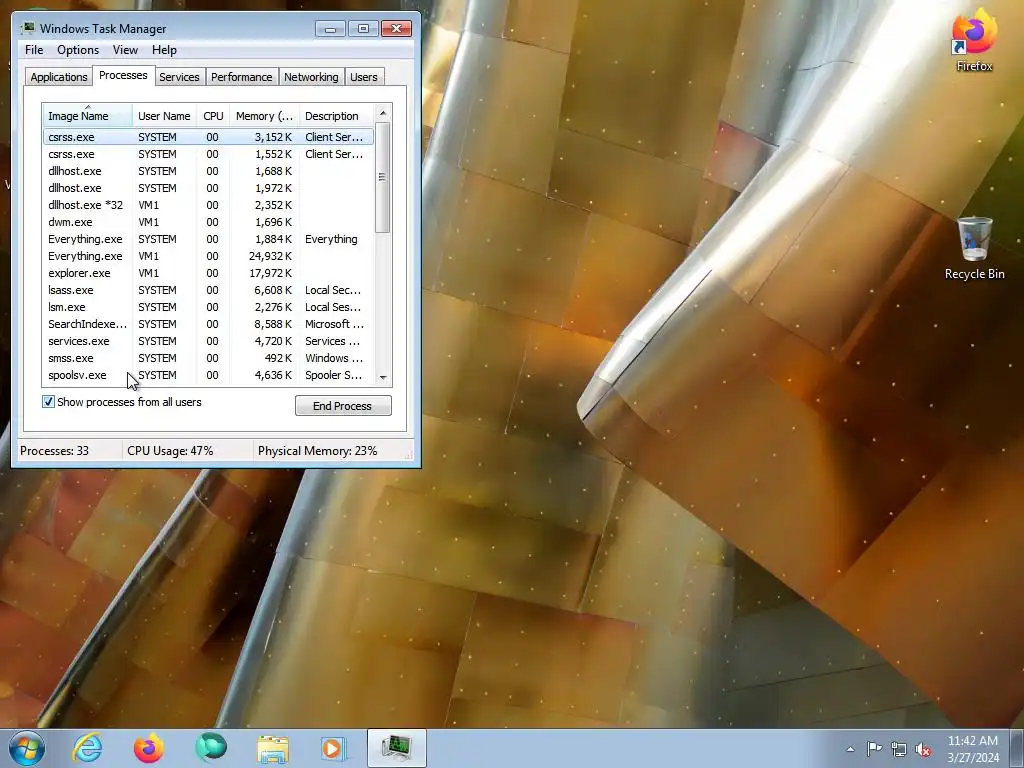Select the Recycle Bin desktop icon
Screen dimensions: 1024x768
pos(974,248)
